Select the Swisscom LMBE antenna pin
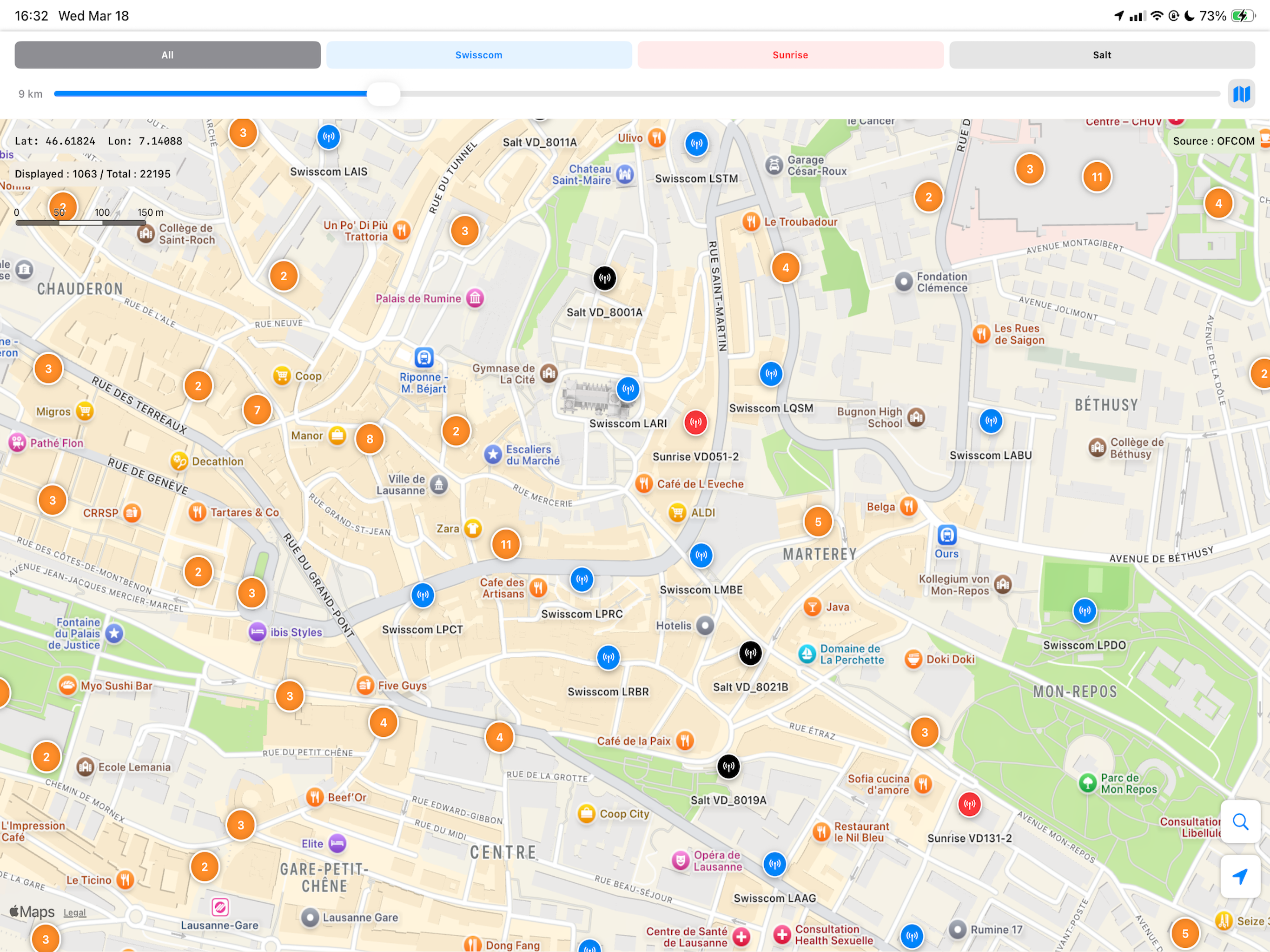The height and width of the screenshot is (952, 1270). 701,555
